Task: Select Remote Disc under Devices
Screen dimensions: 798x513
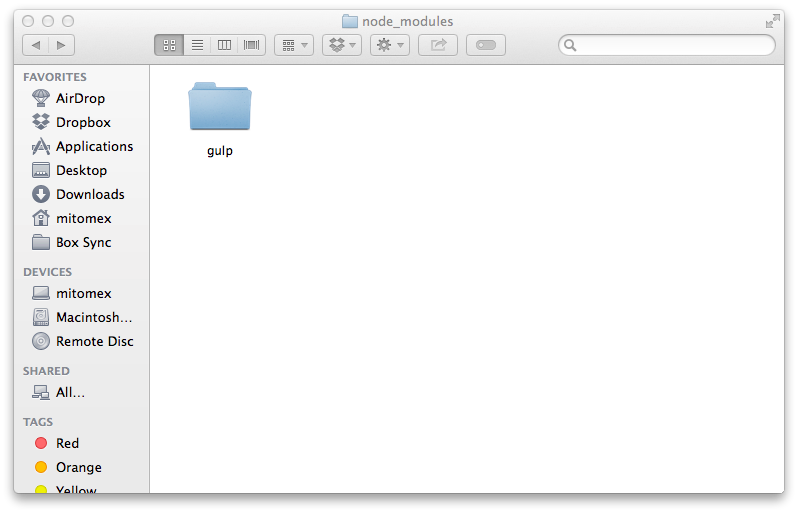Action: [x=81, y=341]
